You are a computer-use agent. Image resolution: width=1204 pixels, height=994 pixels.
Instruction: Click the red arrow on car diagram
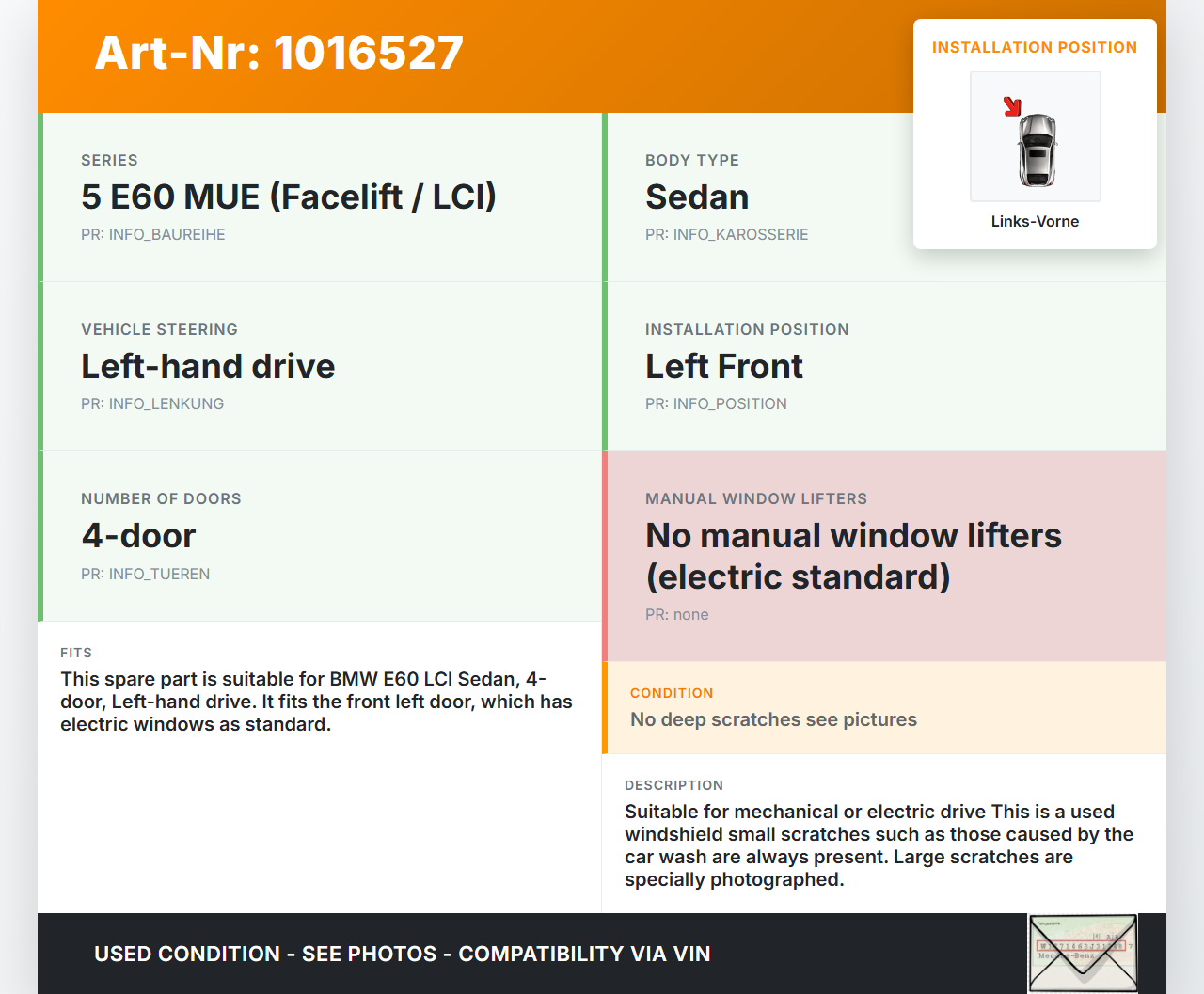point(1012,106)
